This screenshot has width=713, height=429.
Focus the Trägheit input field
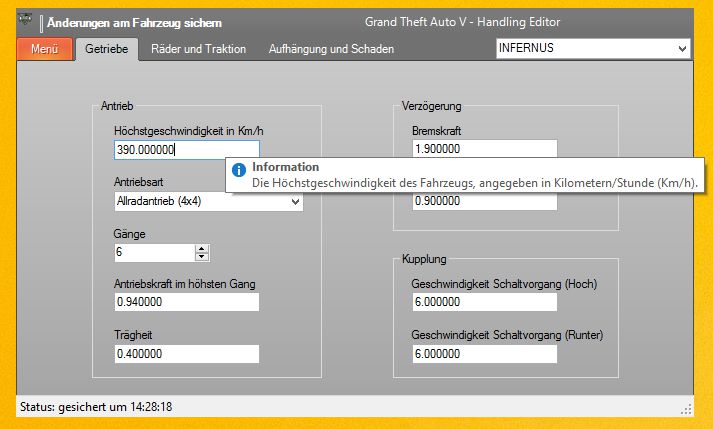click(186, 354)
